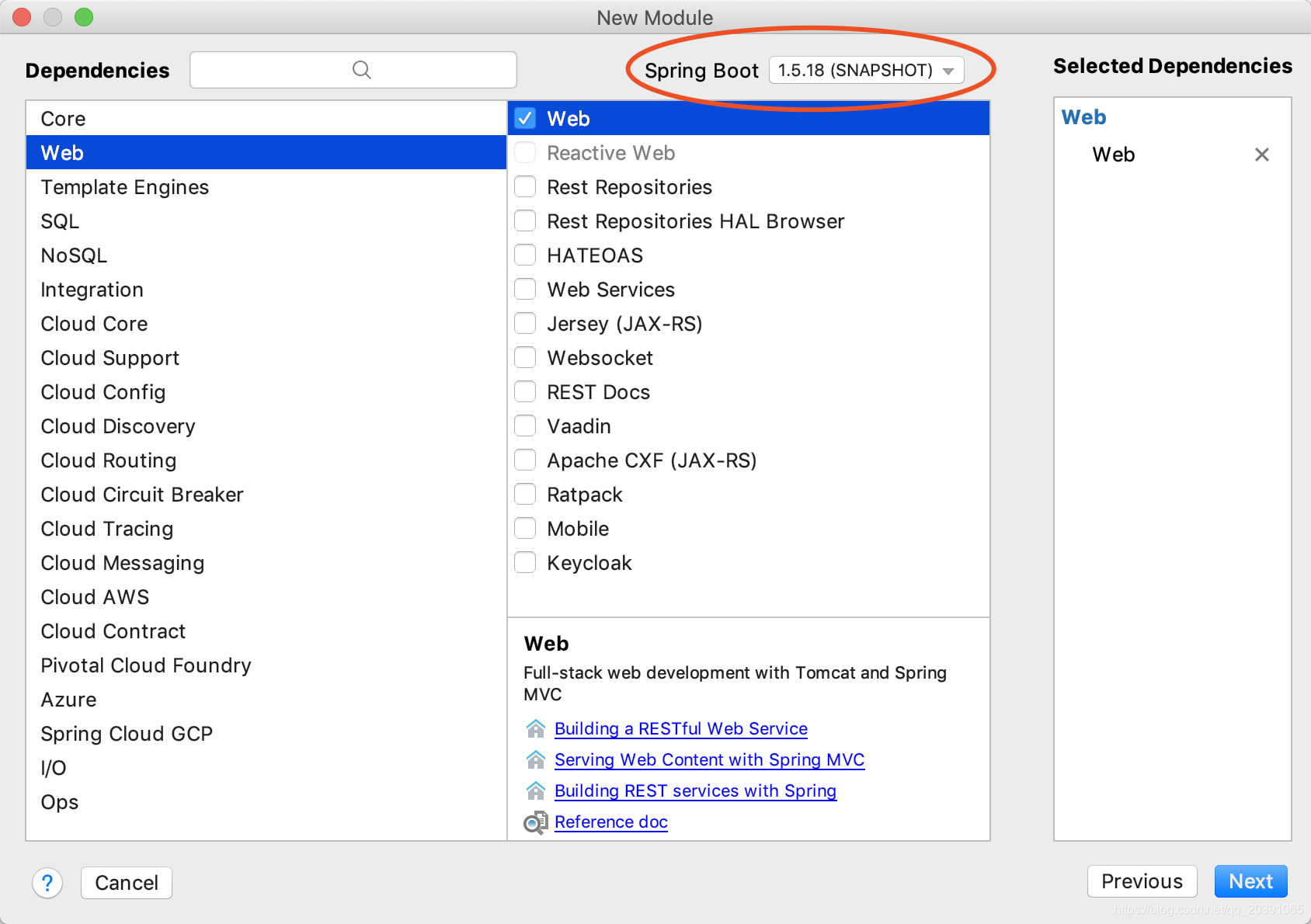1311x924 pixels.
Task: Select the Cloud Config category
Action: 266,392
